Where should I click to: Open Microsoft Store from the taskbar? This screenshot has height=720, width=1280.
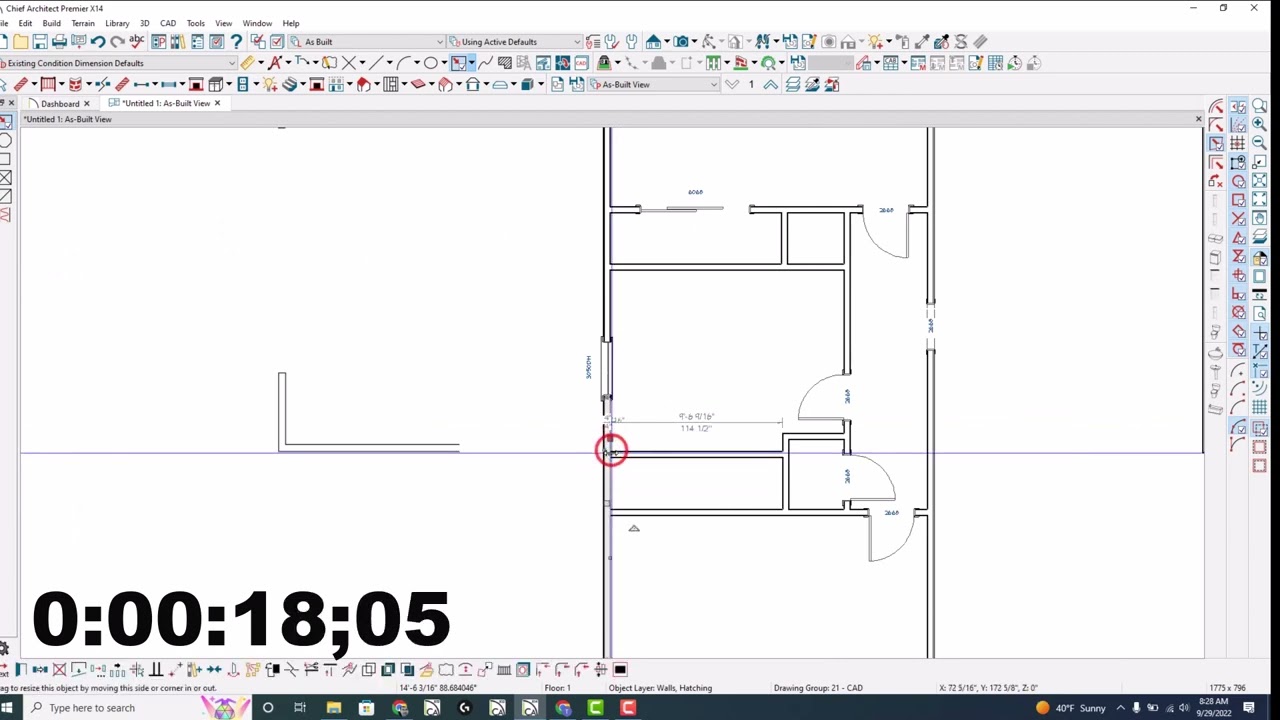pos(367,708)
